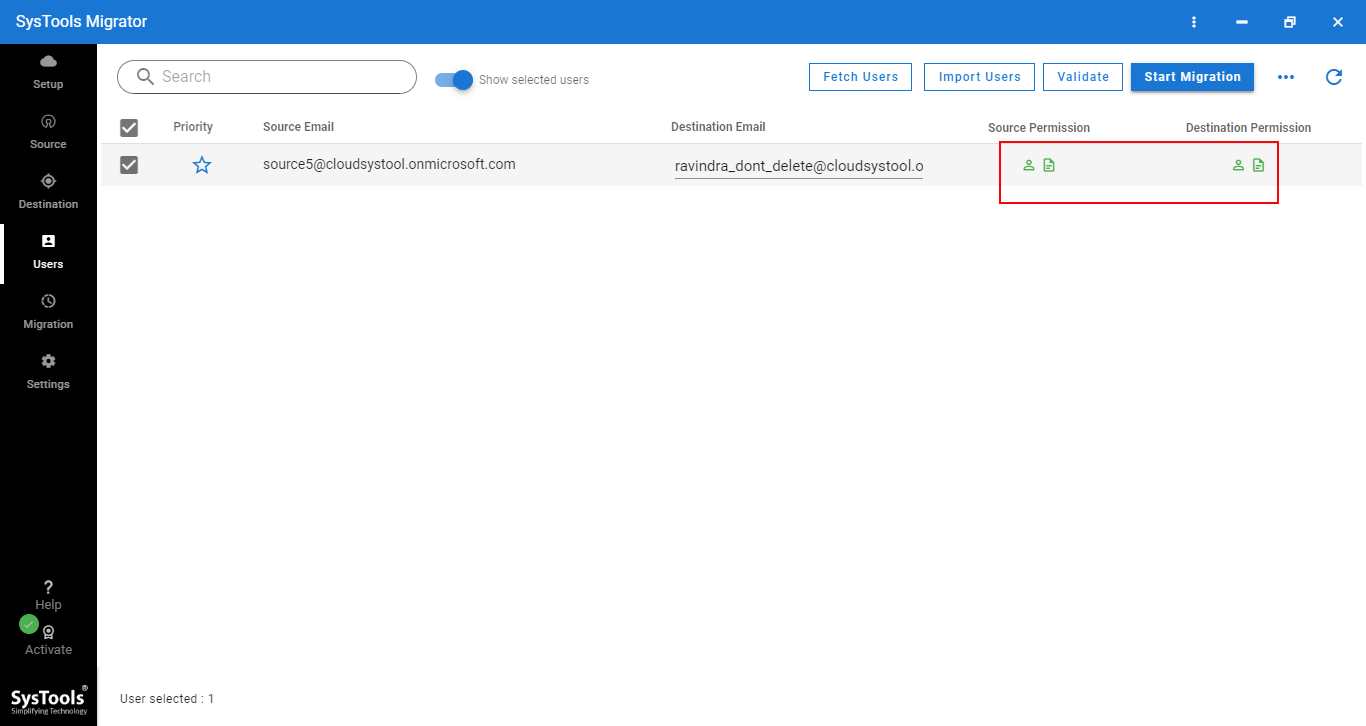Click the Priority column header
This screenshot has width=1366, height=726.
pos(193,127)
